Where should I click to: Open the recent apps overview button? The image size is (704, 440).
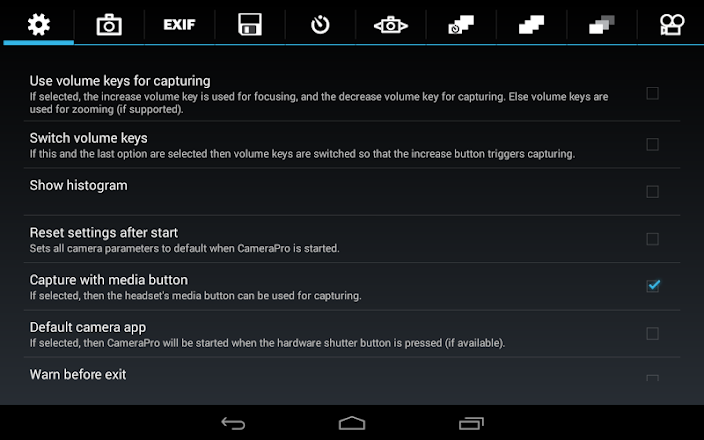coord(471,423)
